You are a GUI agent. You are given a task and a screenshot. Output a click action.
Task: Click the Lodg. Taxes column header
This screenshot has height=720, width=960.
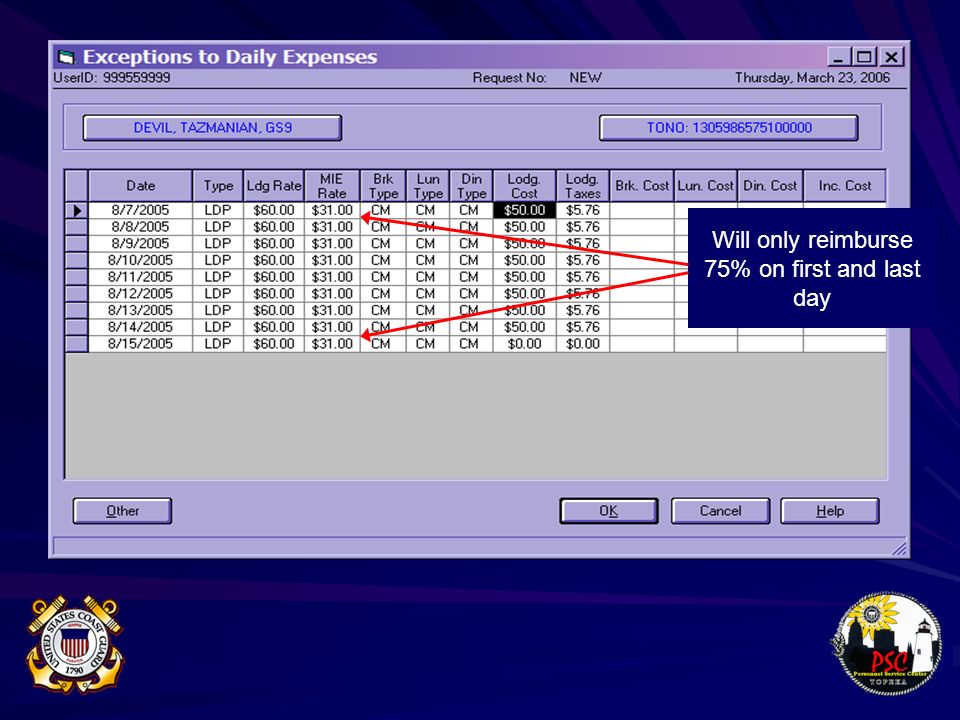click(583, 186)
